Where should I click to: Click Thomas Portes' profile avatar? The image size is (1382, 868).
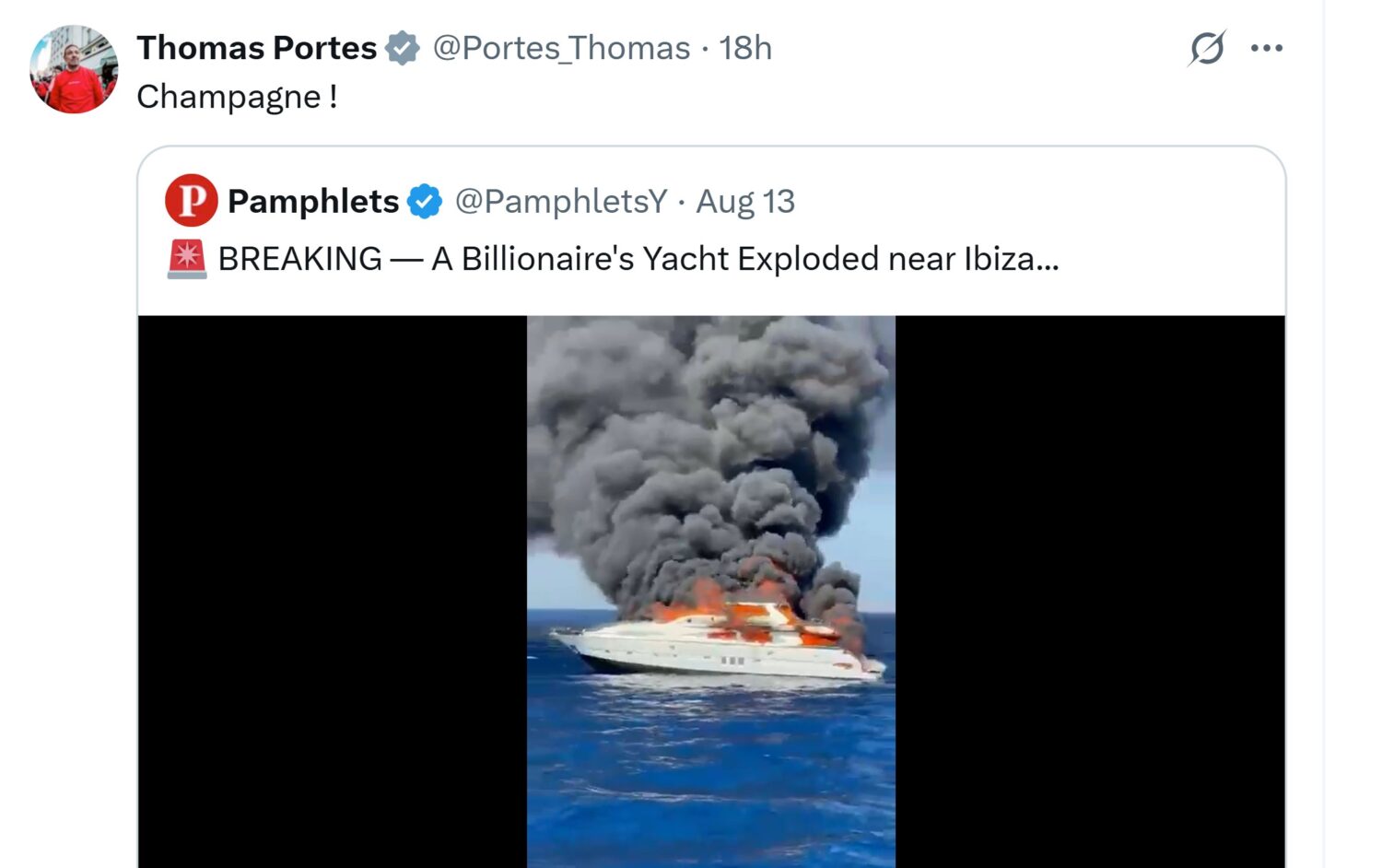(74, 69)
